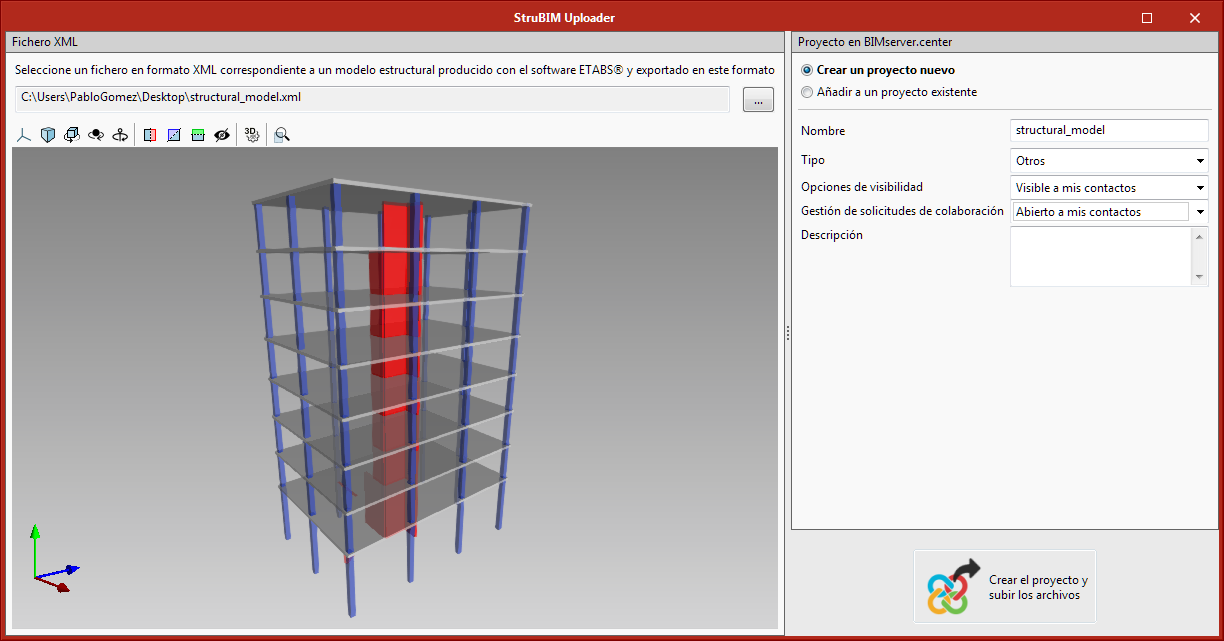Click 'Crear el proyecto y subir los archivos' button
Viewport: 1224px width, 641px height.
point(1005,587)
